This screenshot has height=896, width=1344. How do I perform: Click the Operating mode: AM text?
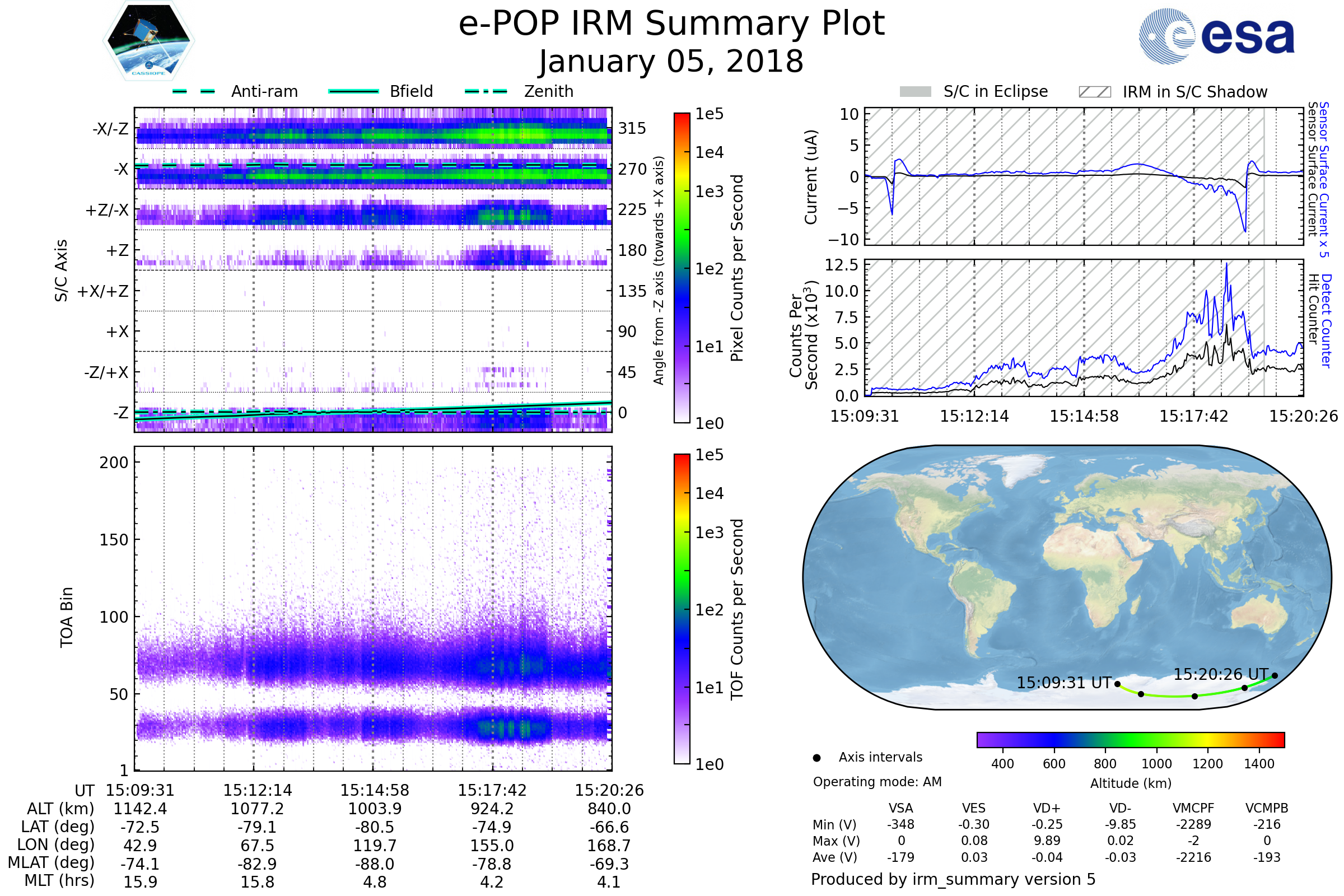click(877, 782)
